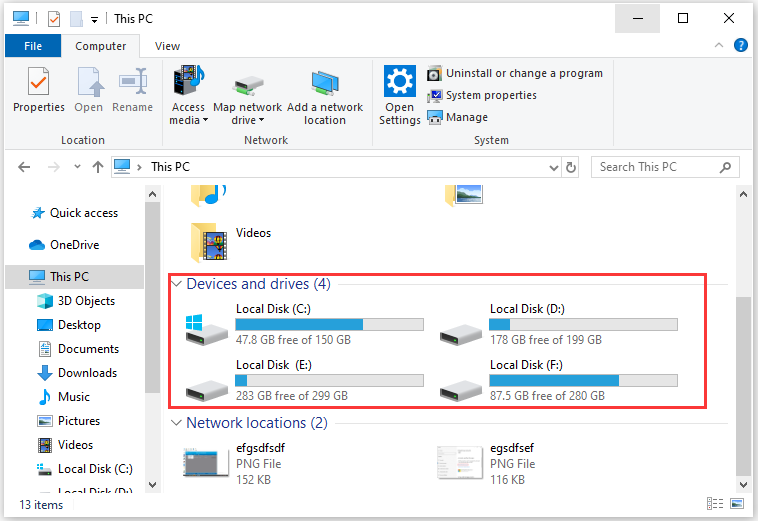The height and width of the screenshot is (521, 758).
Task: Open the File tab
Action: (33, 46)
